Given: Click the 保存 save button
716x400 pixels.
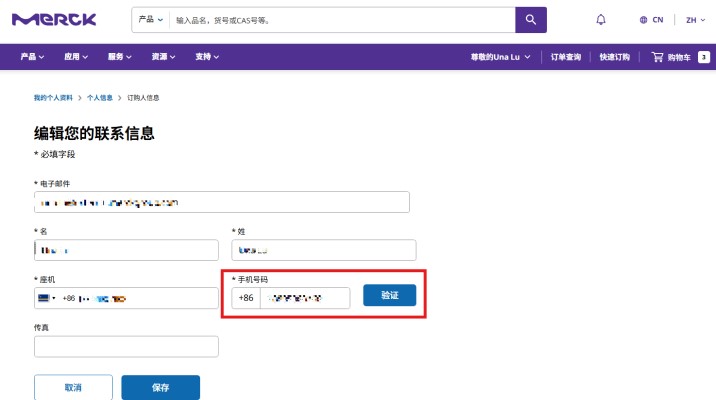Looking at the screenshot, I should [160, 387].
